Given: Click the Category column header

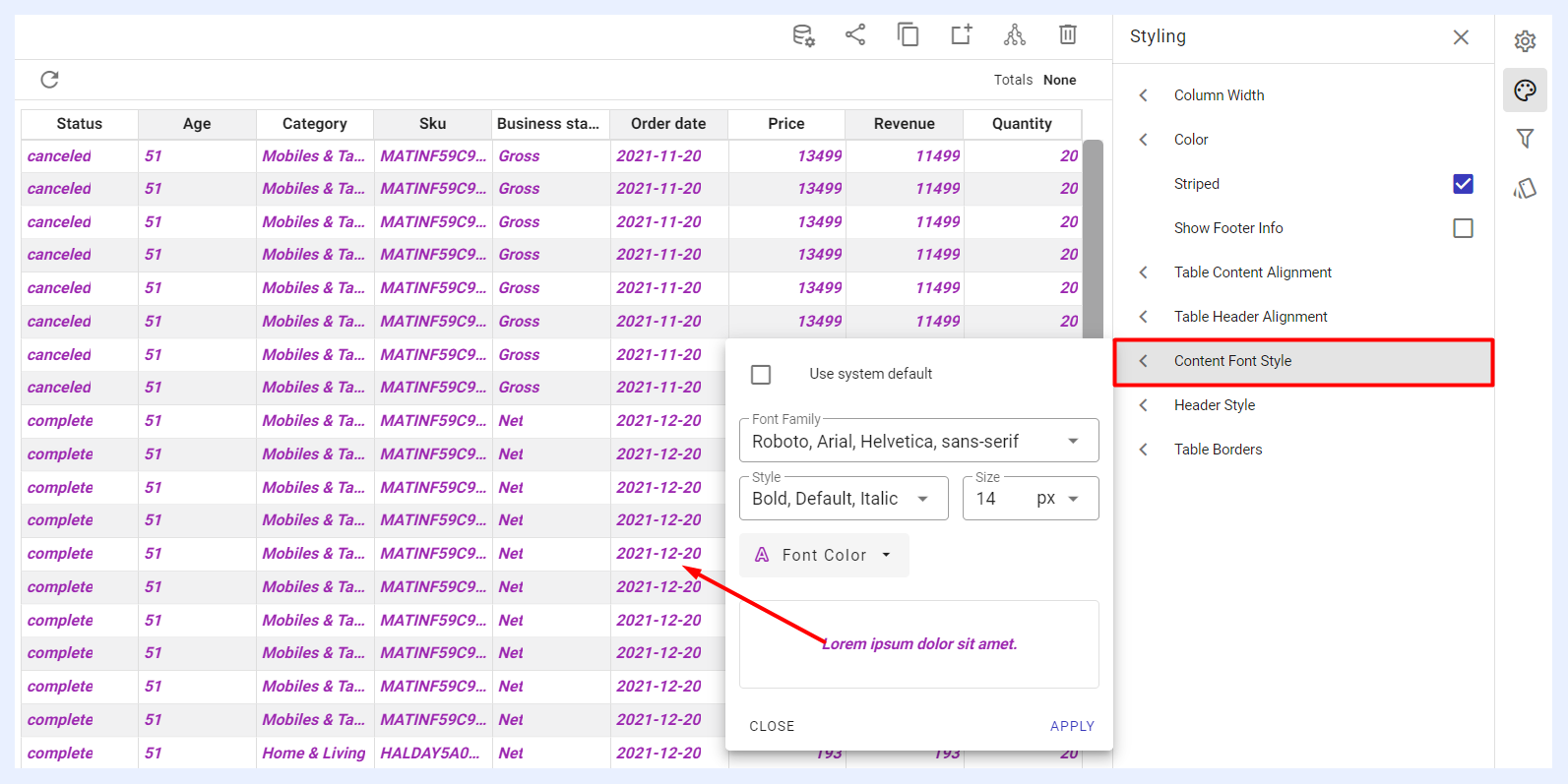Looking at the screenshot, I should click(315, 124).
